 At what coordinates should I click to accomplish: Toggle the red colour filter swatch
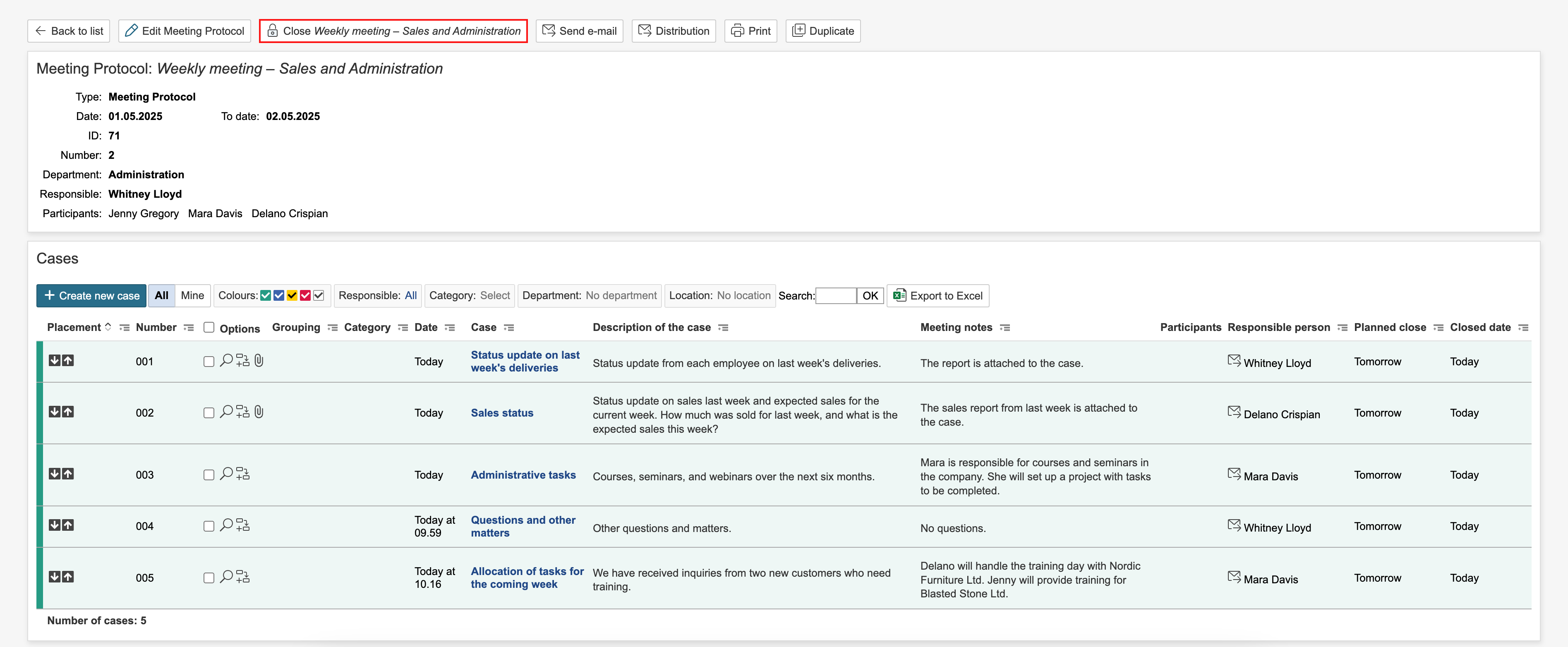(x=306, y=295)
